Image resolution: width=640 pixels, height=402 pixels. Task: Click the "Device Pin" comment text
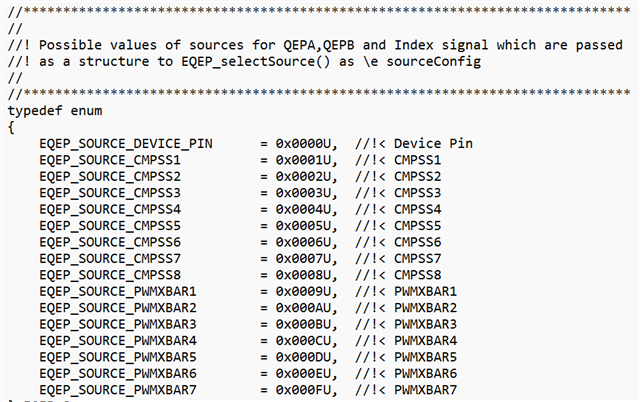433,143
